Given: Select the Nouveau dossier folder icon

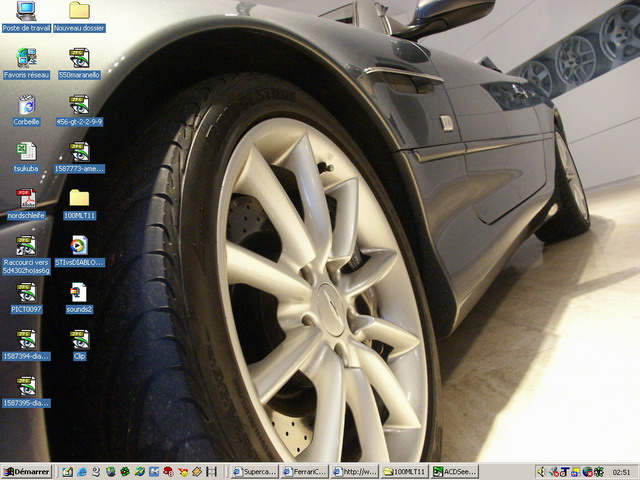Looking at the screenshot, I should click(79, 17).
